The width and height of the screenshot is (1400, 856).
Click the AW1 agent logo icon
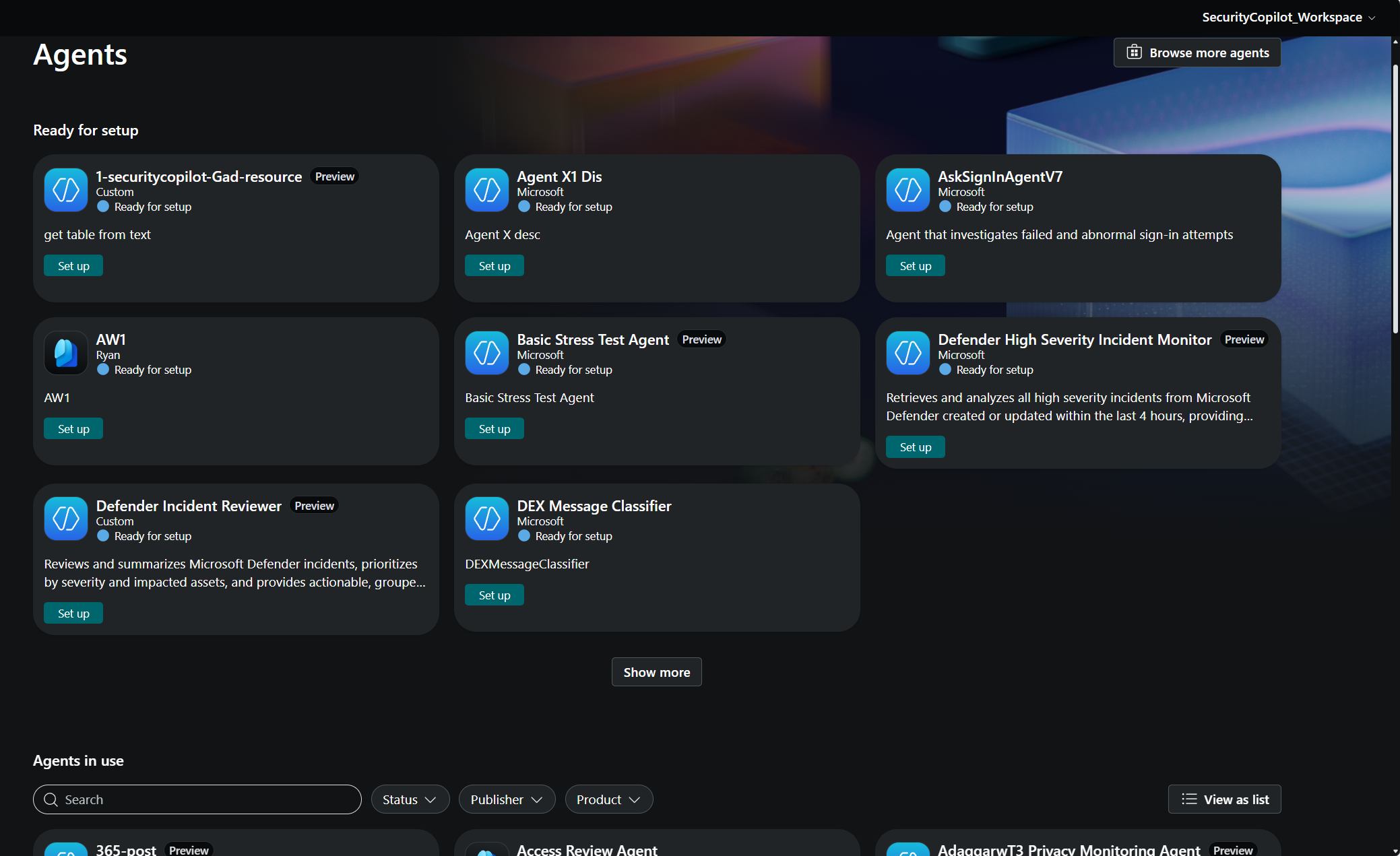click(x=66, y=353)
